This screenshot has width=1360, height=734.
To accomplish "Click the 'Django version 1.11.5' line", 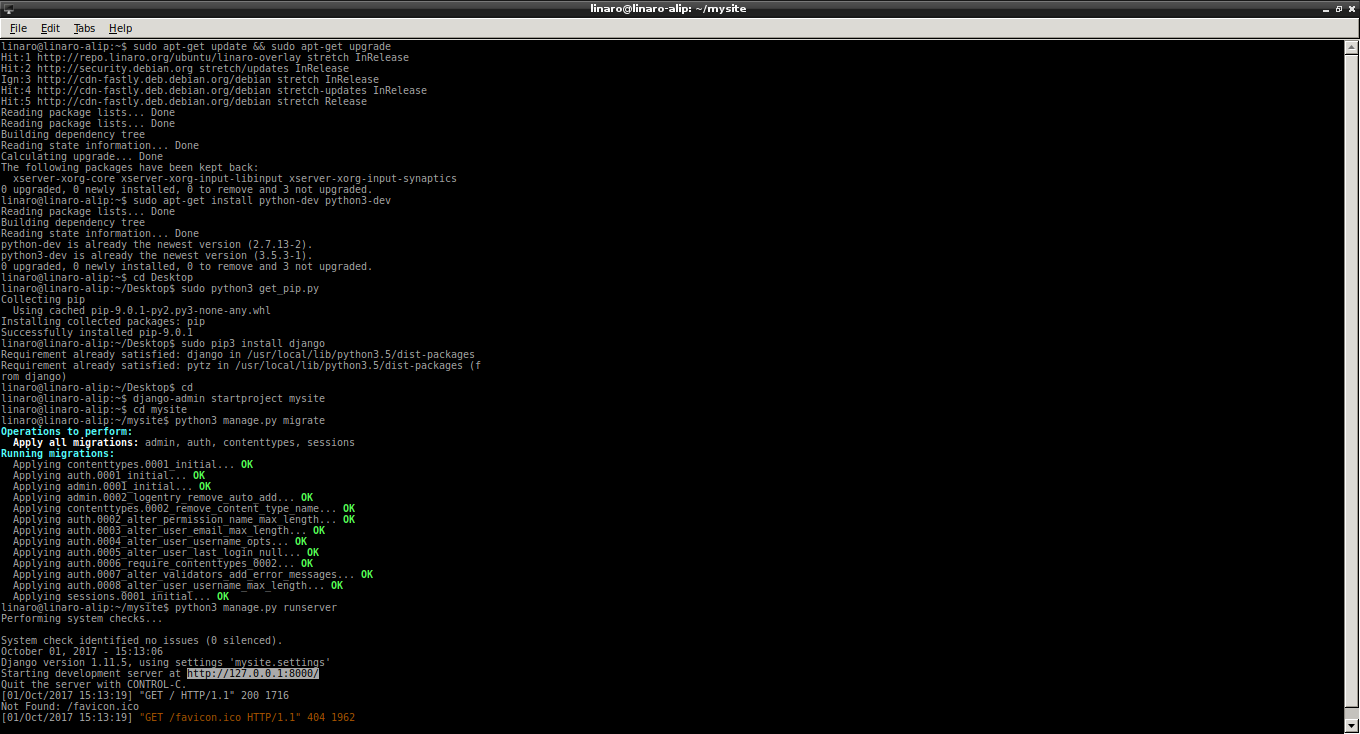I will click(166, 663).
